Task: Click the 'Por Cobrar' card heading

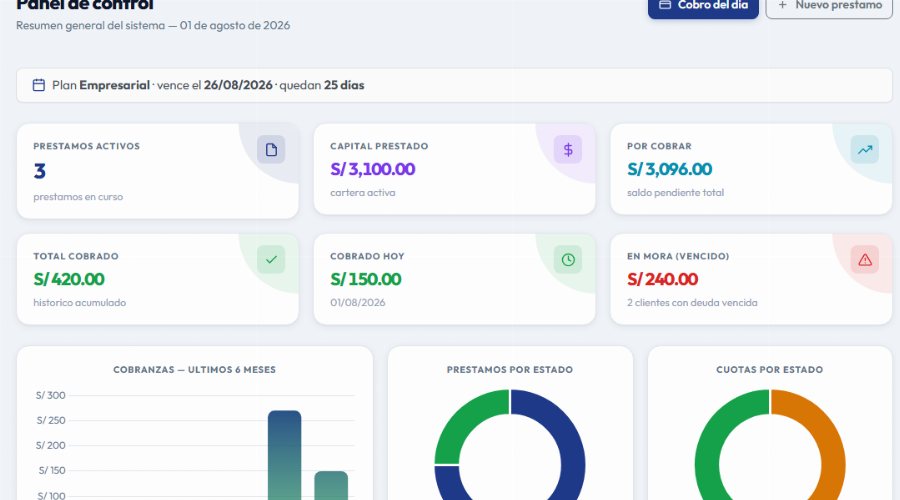Action: 659,146
